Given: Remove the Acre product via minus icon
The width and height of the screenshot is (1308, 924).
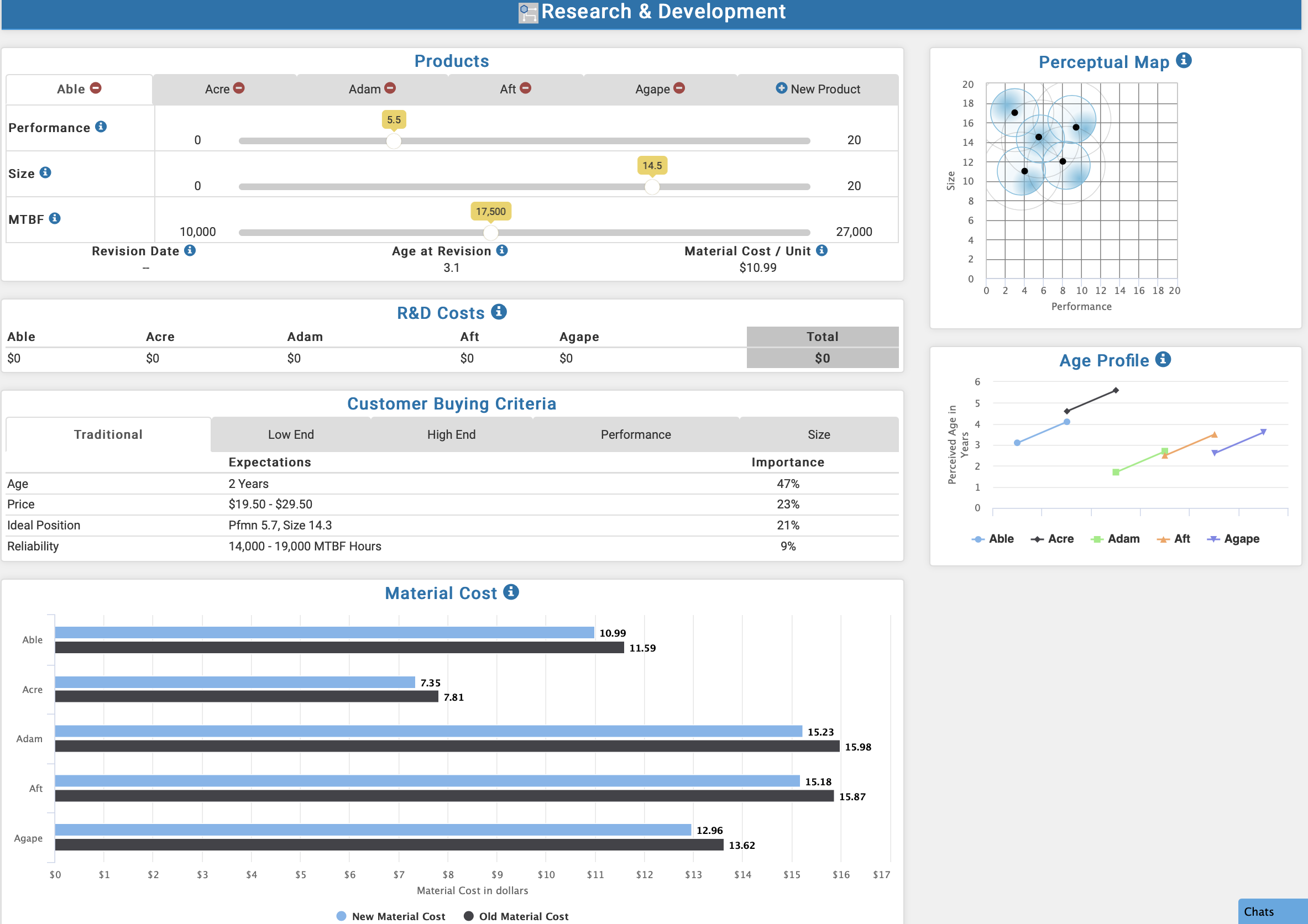Looking at the screenshot, I should [x=239, y=88].
